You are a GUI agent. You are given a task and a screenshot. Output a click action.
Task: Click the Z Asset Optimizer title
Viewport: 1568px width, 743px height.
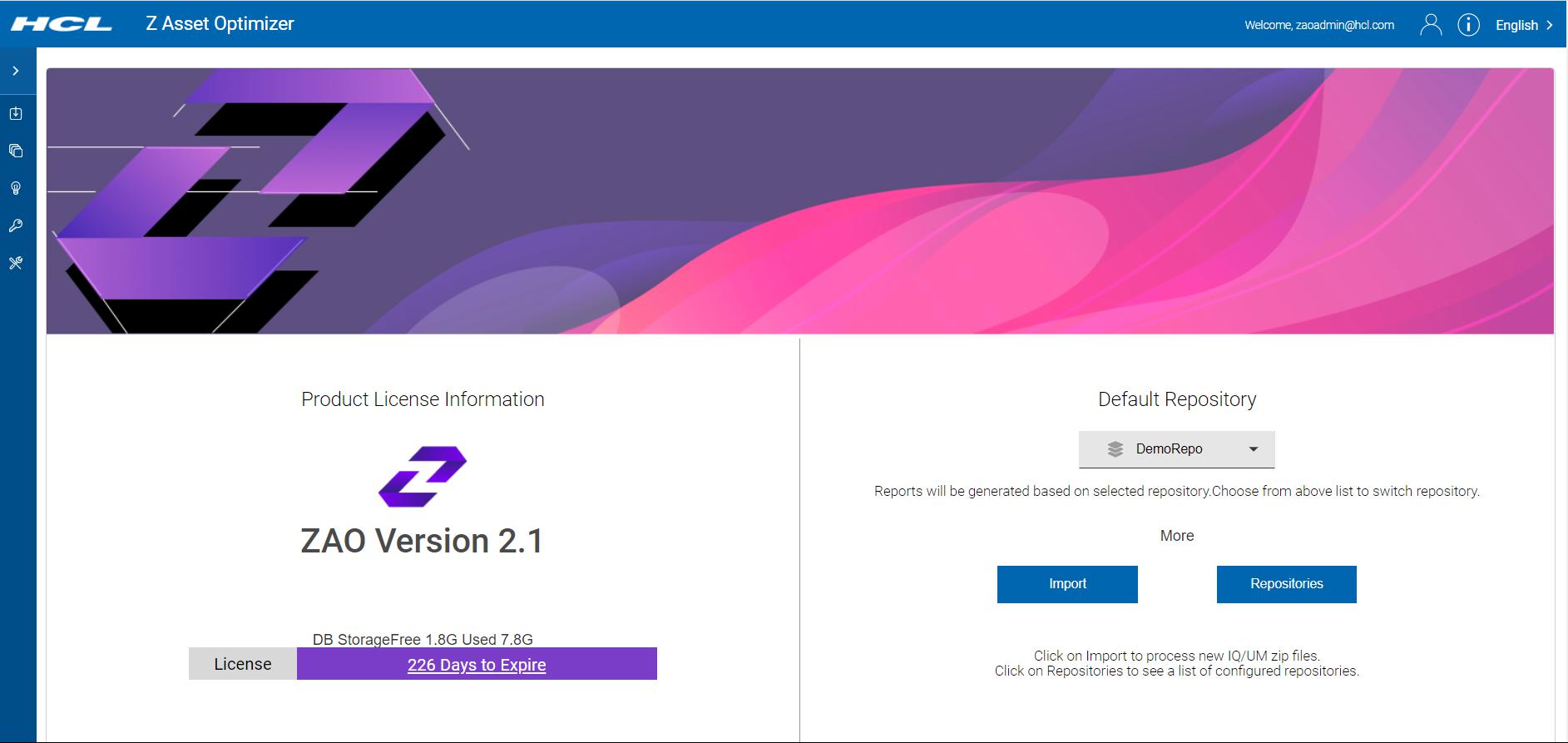tap(220, 24)
